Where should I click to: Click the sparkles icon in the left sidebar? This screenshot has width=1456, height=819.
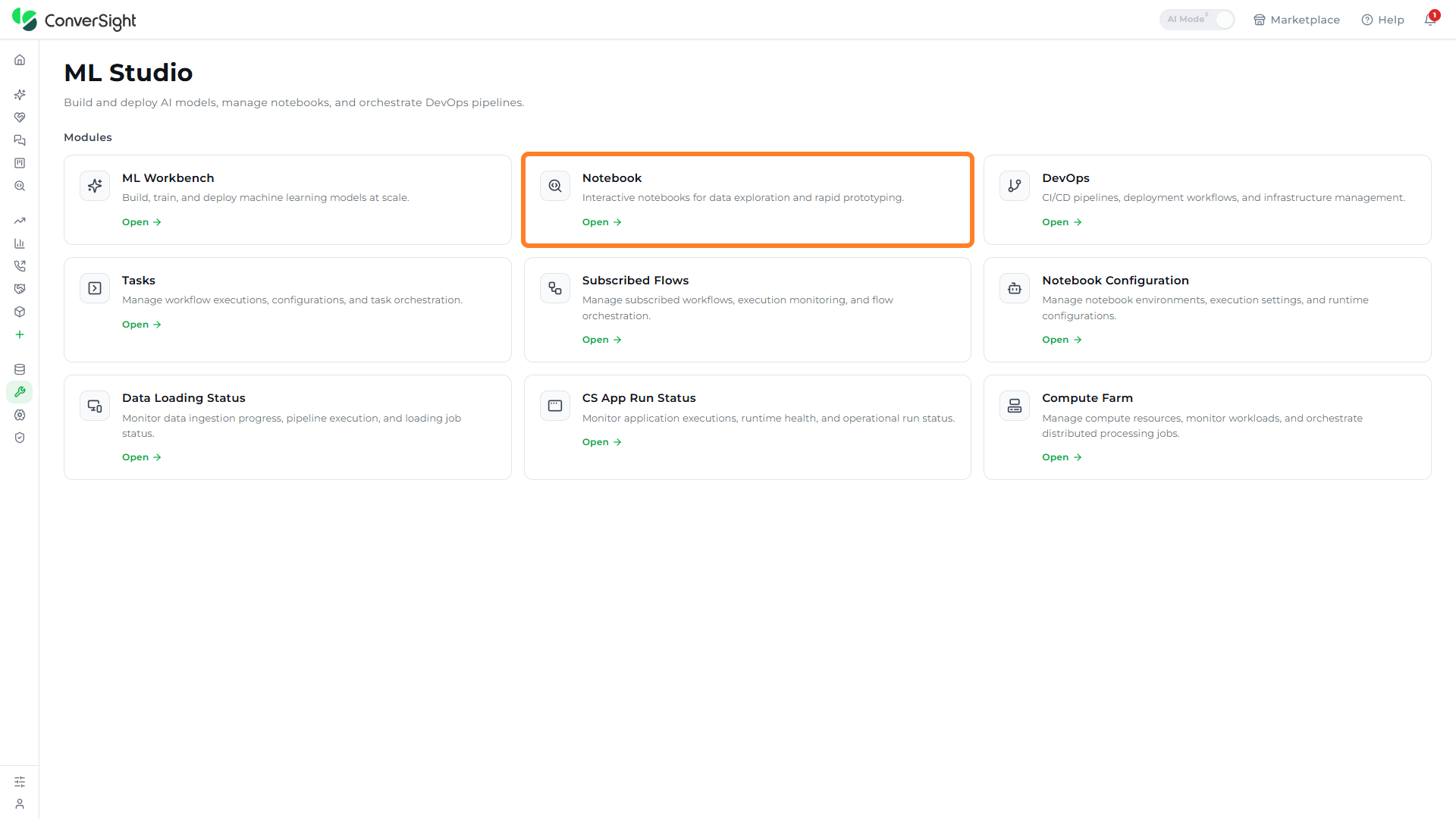20,95
